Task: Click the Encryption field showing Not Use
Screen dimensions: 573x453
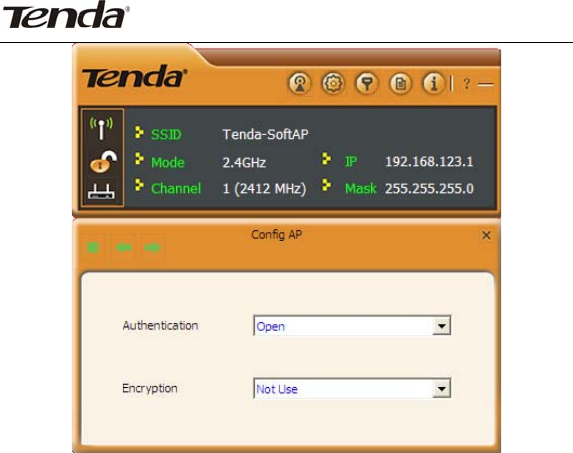Action: pyautogui.click(x=352, y=388)
